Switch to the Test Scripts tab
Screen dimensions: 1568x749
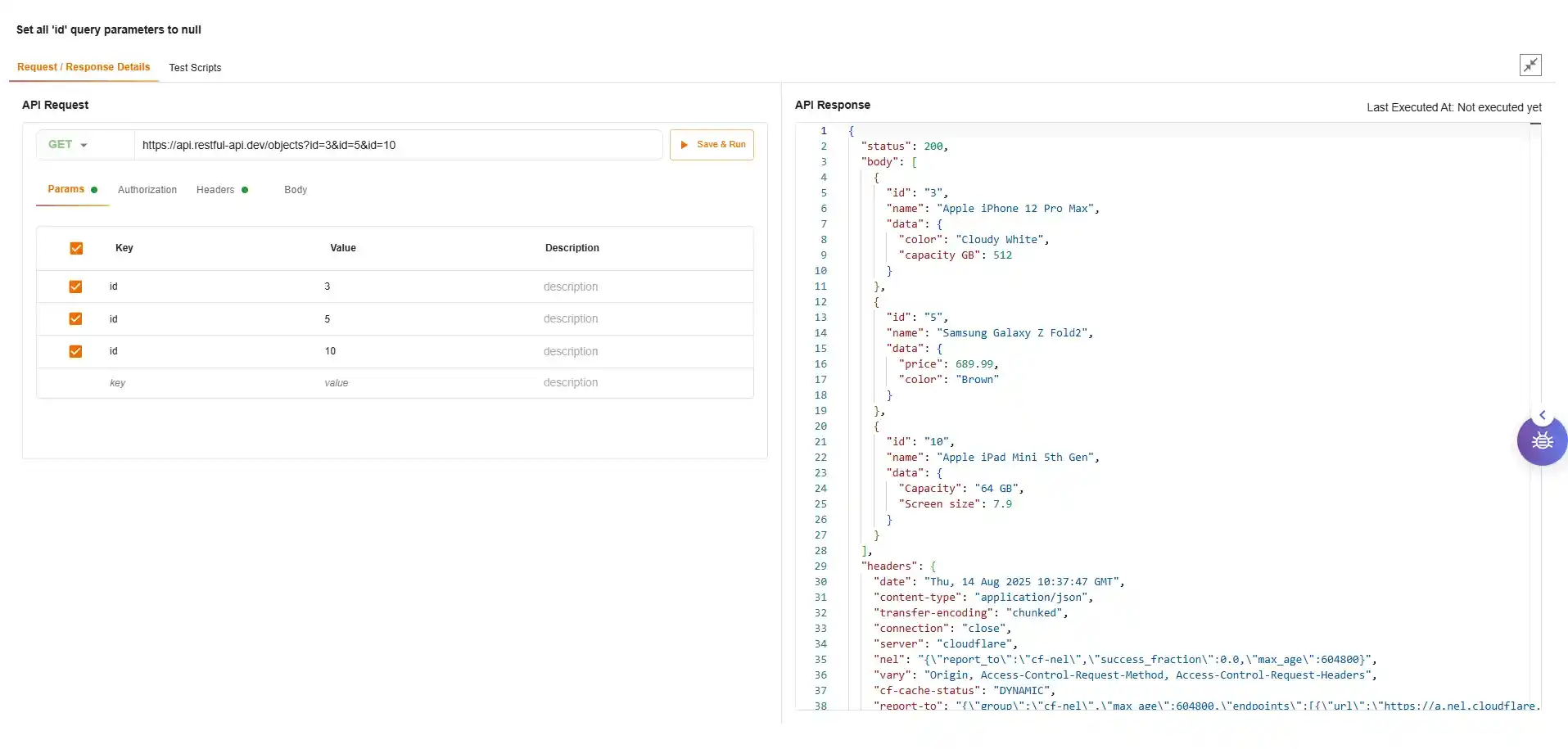point(195,68)
